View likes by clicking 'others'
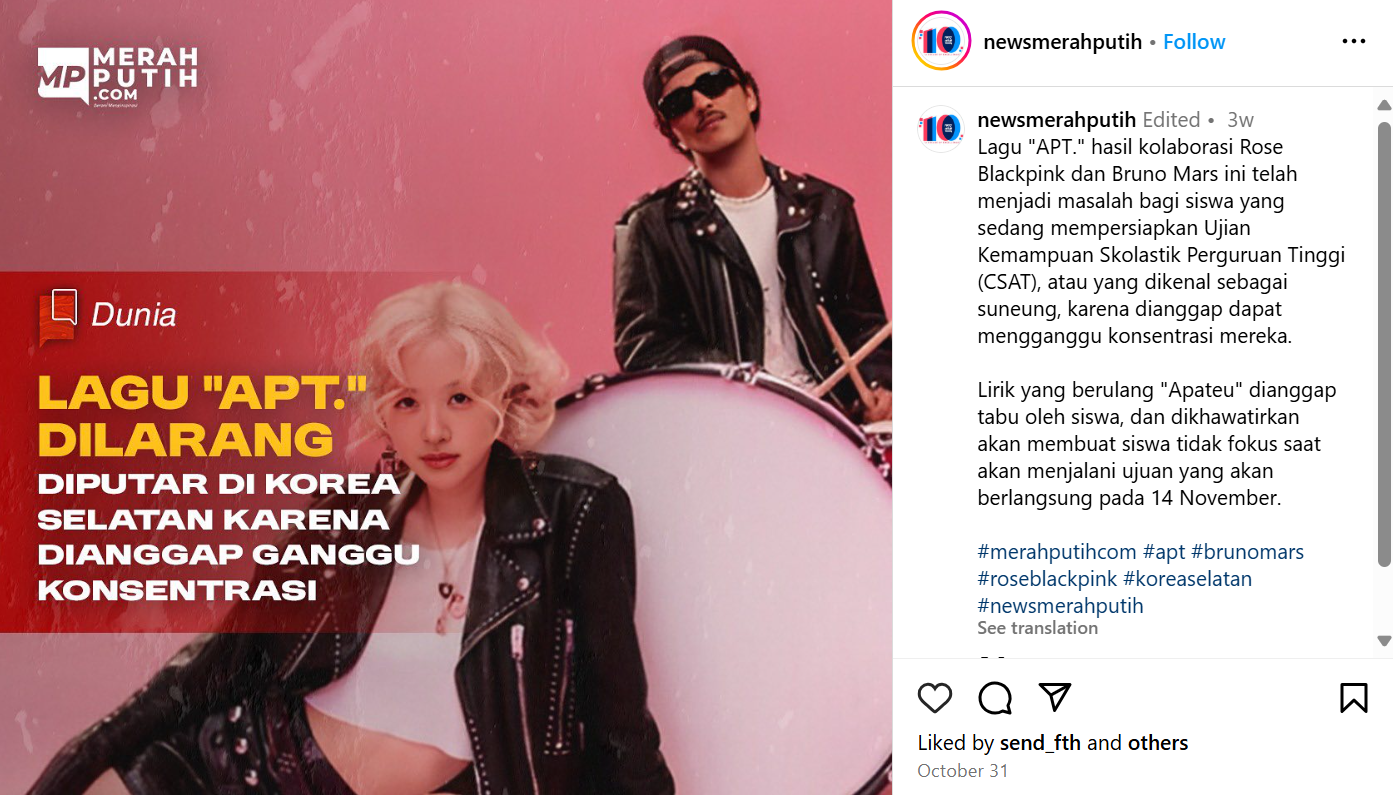The height and width of the screenshot is (795, 1393). [1158, 743]
